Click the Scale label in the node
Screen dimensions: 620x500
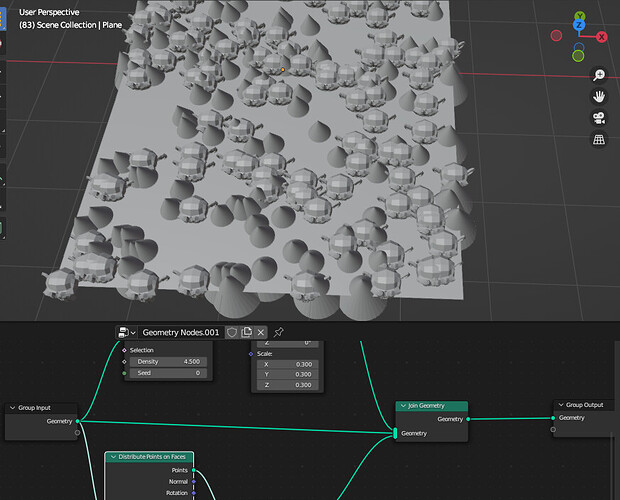point(265,354)
